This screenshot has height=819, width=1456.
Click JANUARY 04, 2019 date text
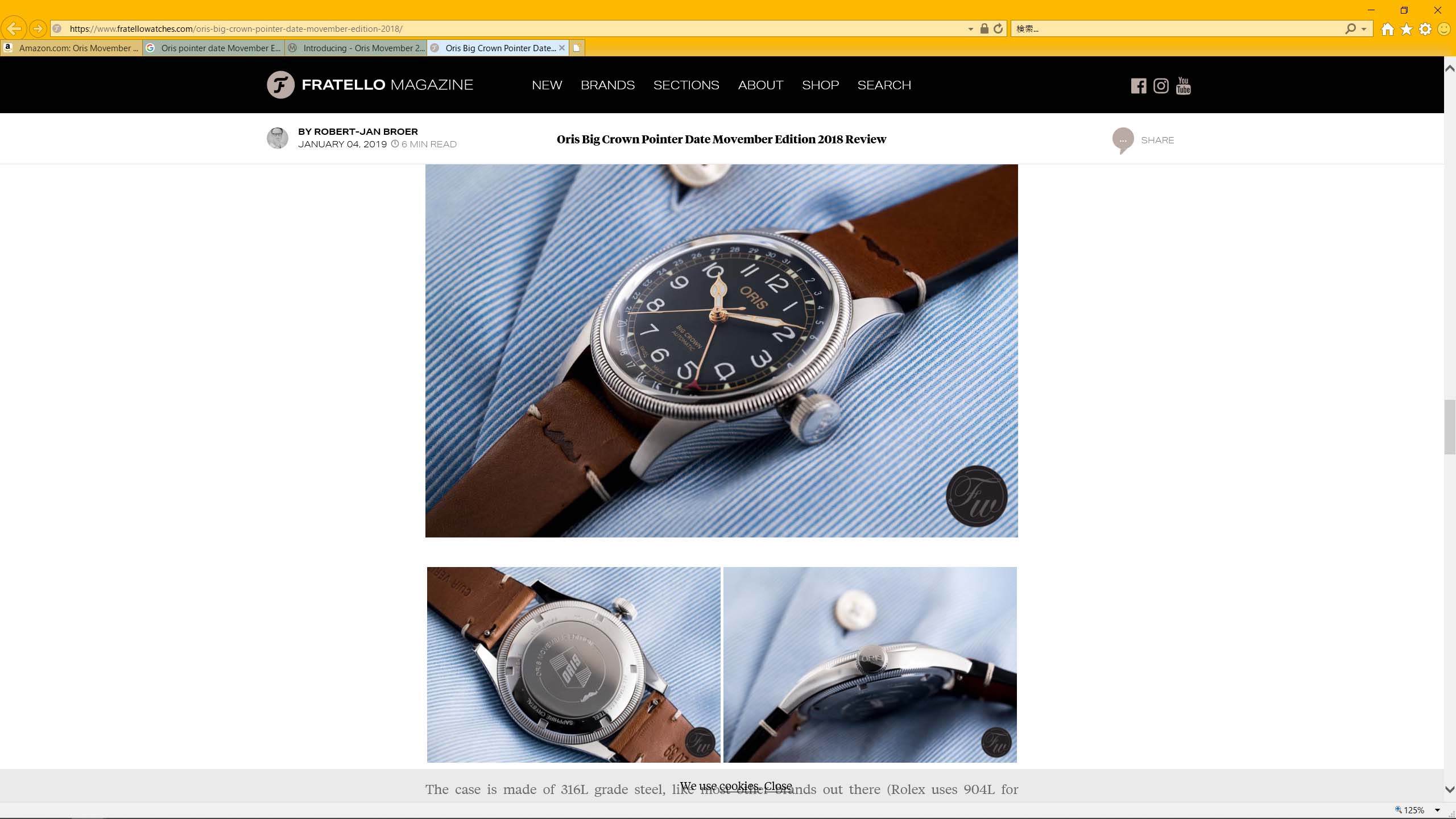pyautogui.click(x=342, y=144)
